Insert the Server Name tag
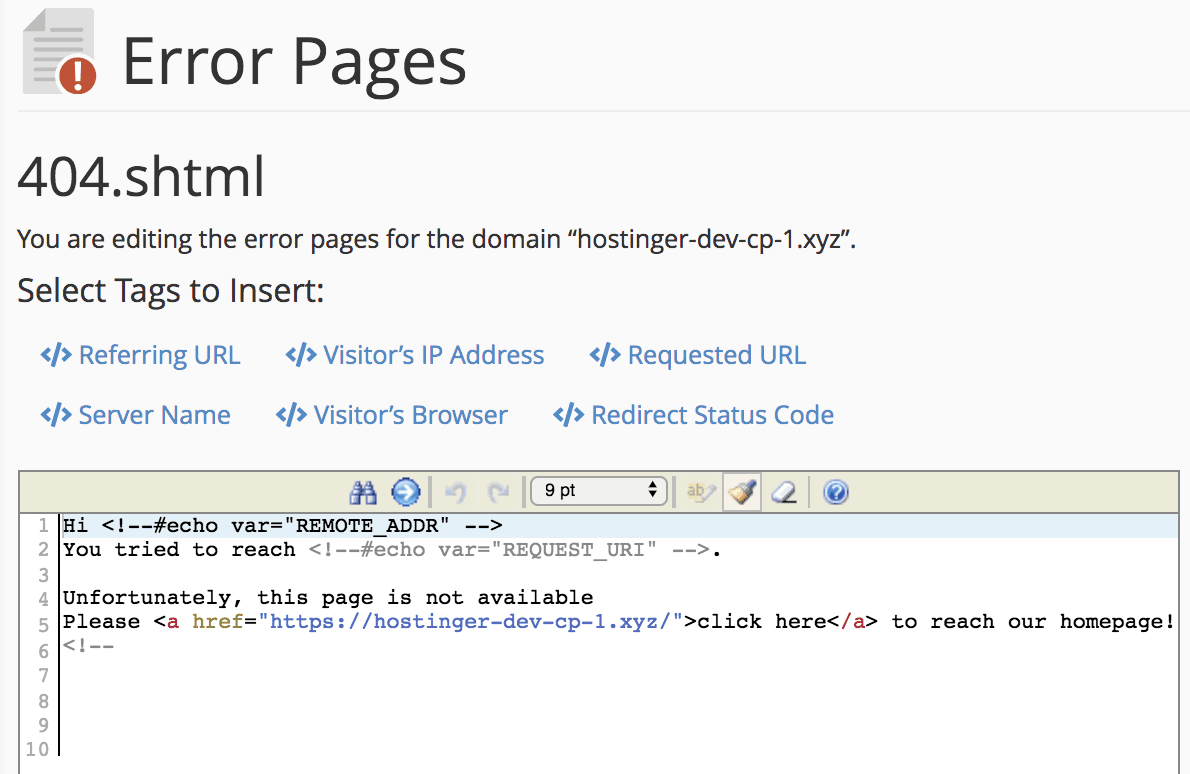The height and width of the screenshot is (774, 1190). coord(154,415)
